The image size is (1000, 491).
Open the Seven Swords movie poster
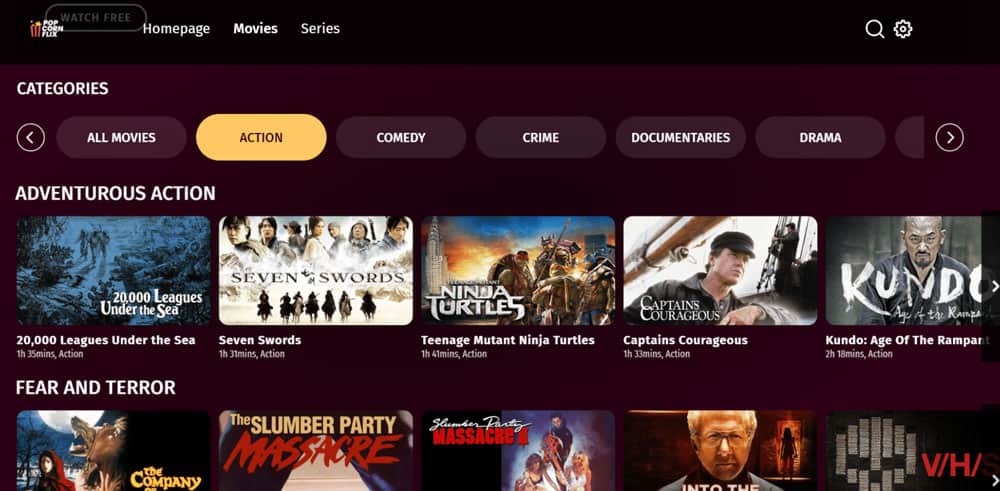tap(316, 270)
